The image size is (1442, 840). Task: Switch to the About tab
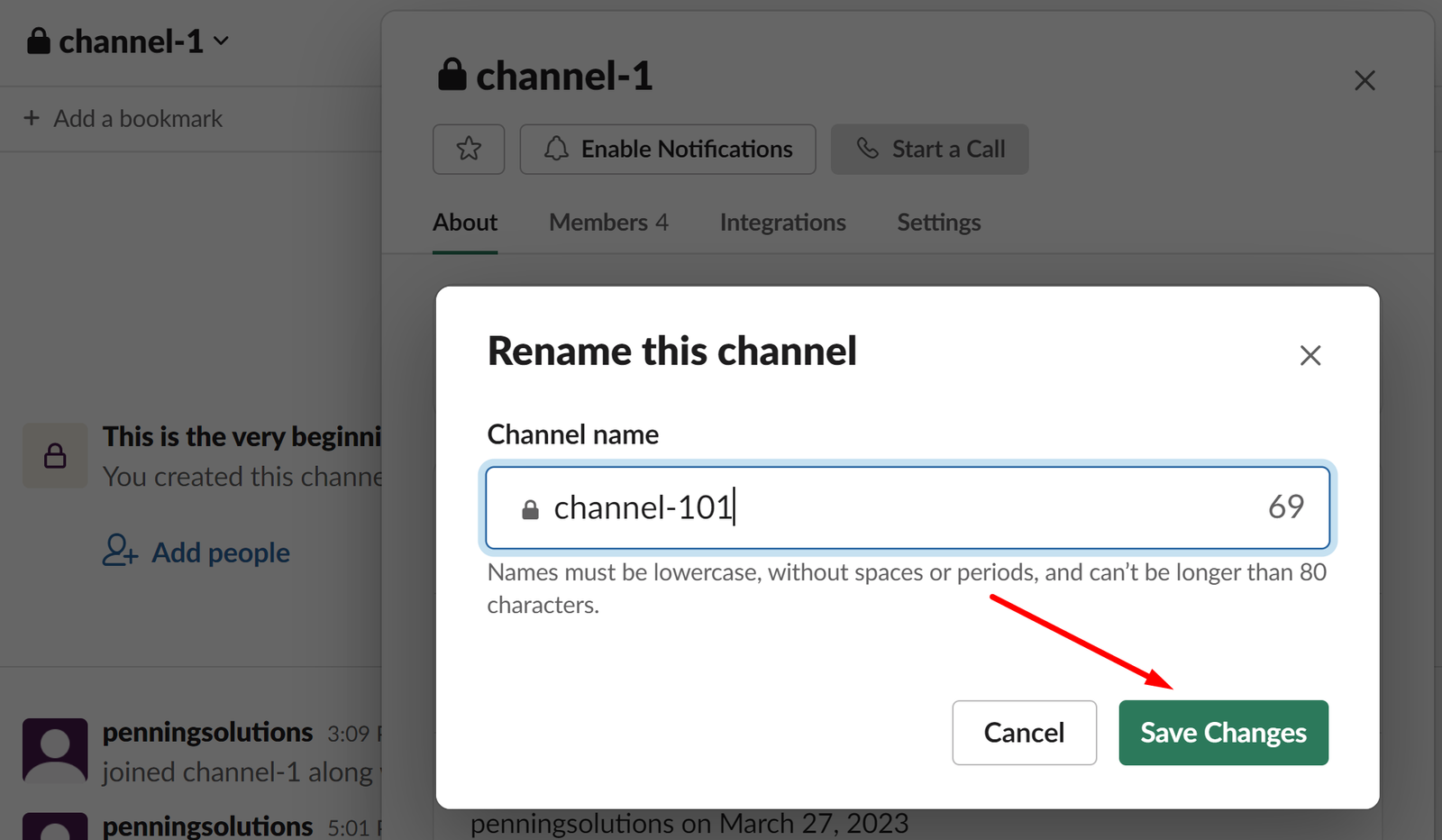pos(465,223)
